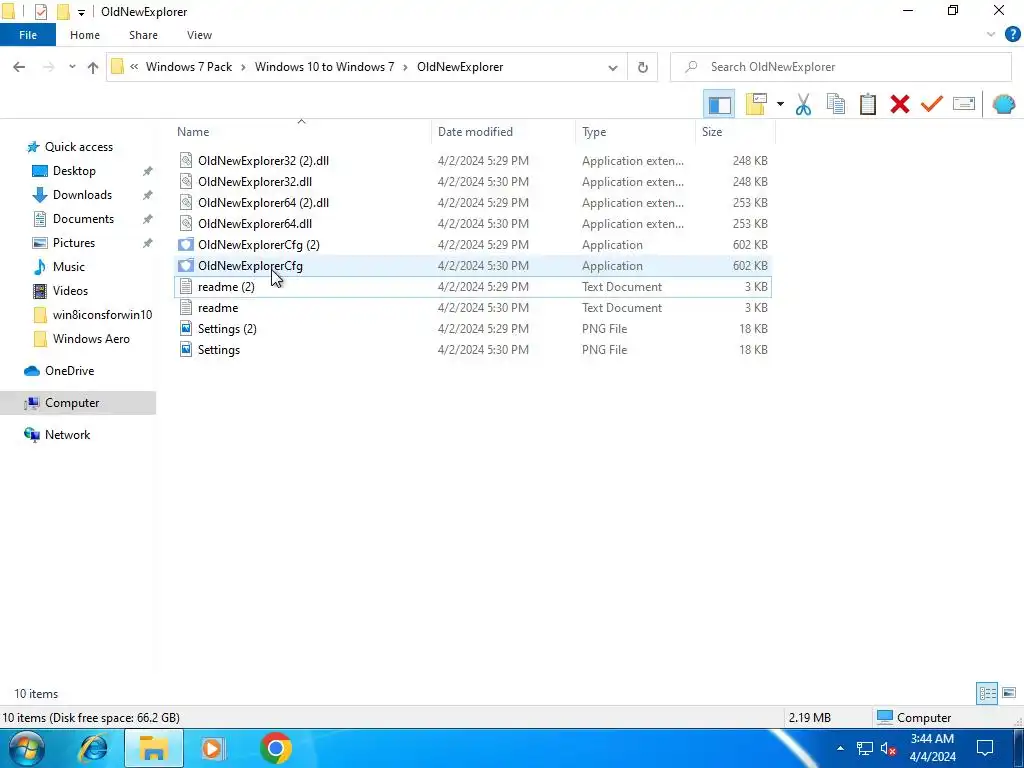The width and height of the screenshot is (1024, 768).
Task: Click the red X Delete icon
Action: 900,104
